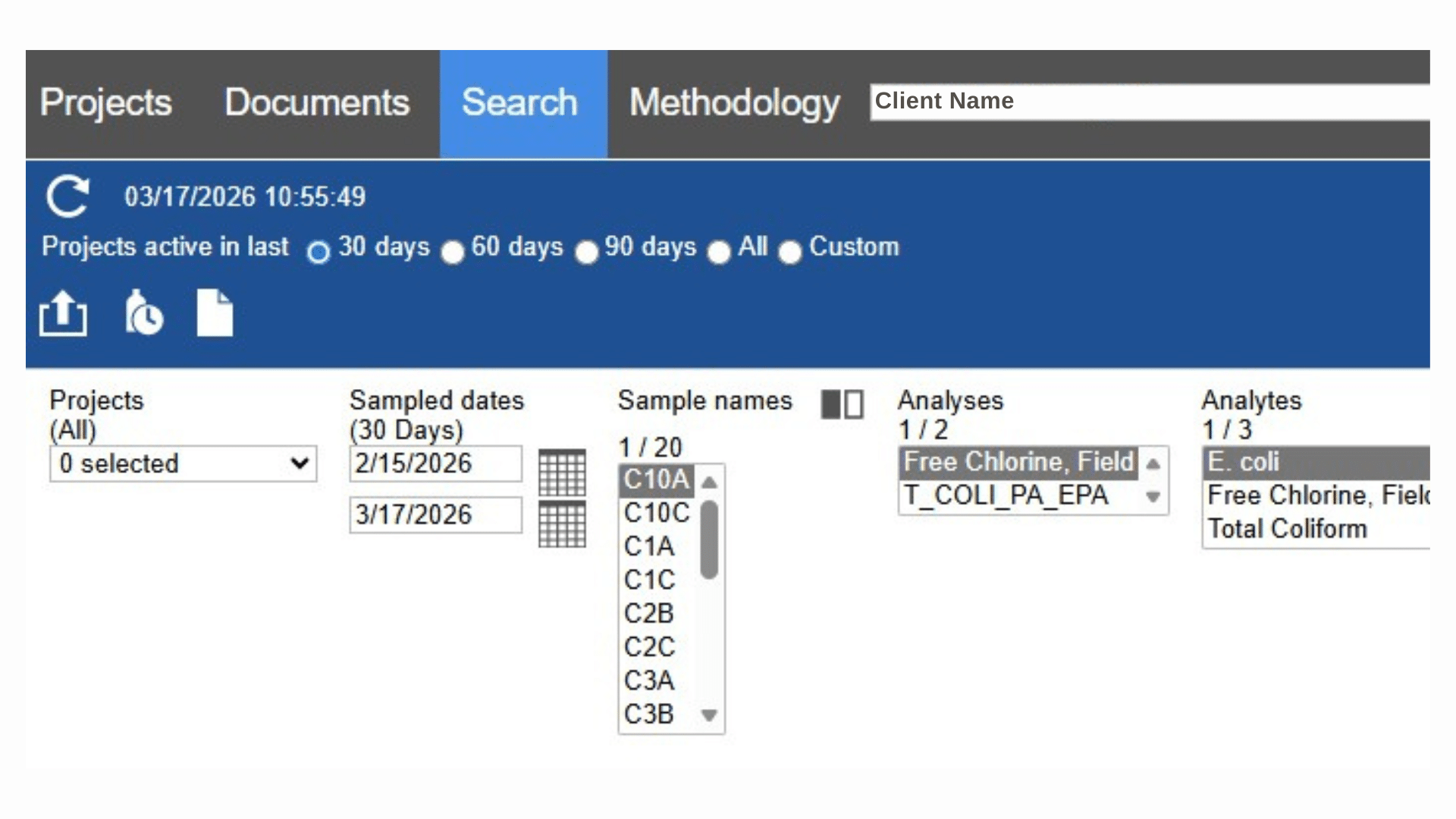This screenshot has height=819, width=1456.
Task: Toggle the split view icon beside Sample names
Action: 842,404
